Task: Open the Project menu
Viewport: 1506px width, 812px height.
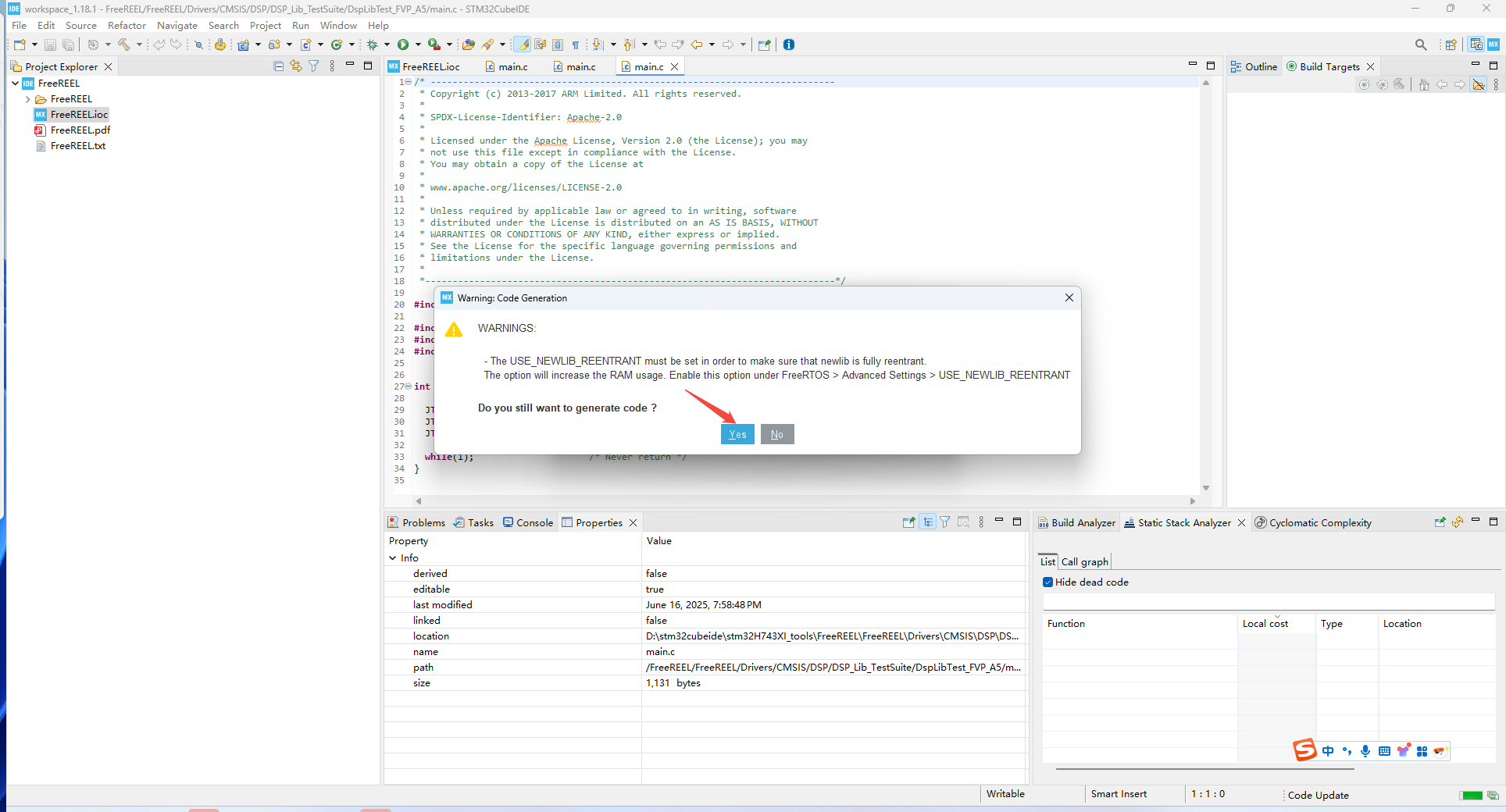Action: point(265,26)
